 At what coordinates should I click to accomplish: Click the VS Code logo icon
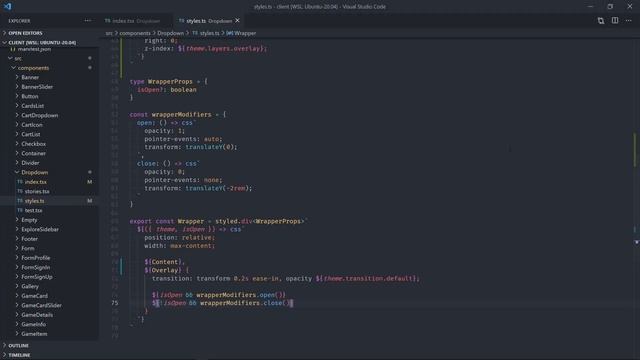(7, 6)
